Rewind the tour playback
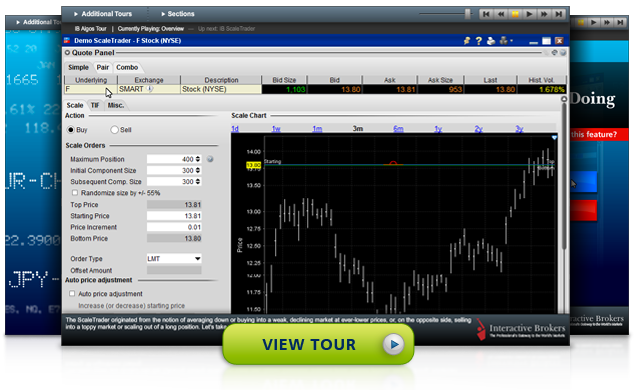This screenshot has width=636, height=390. (x=501, y=14)
